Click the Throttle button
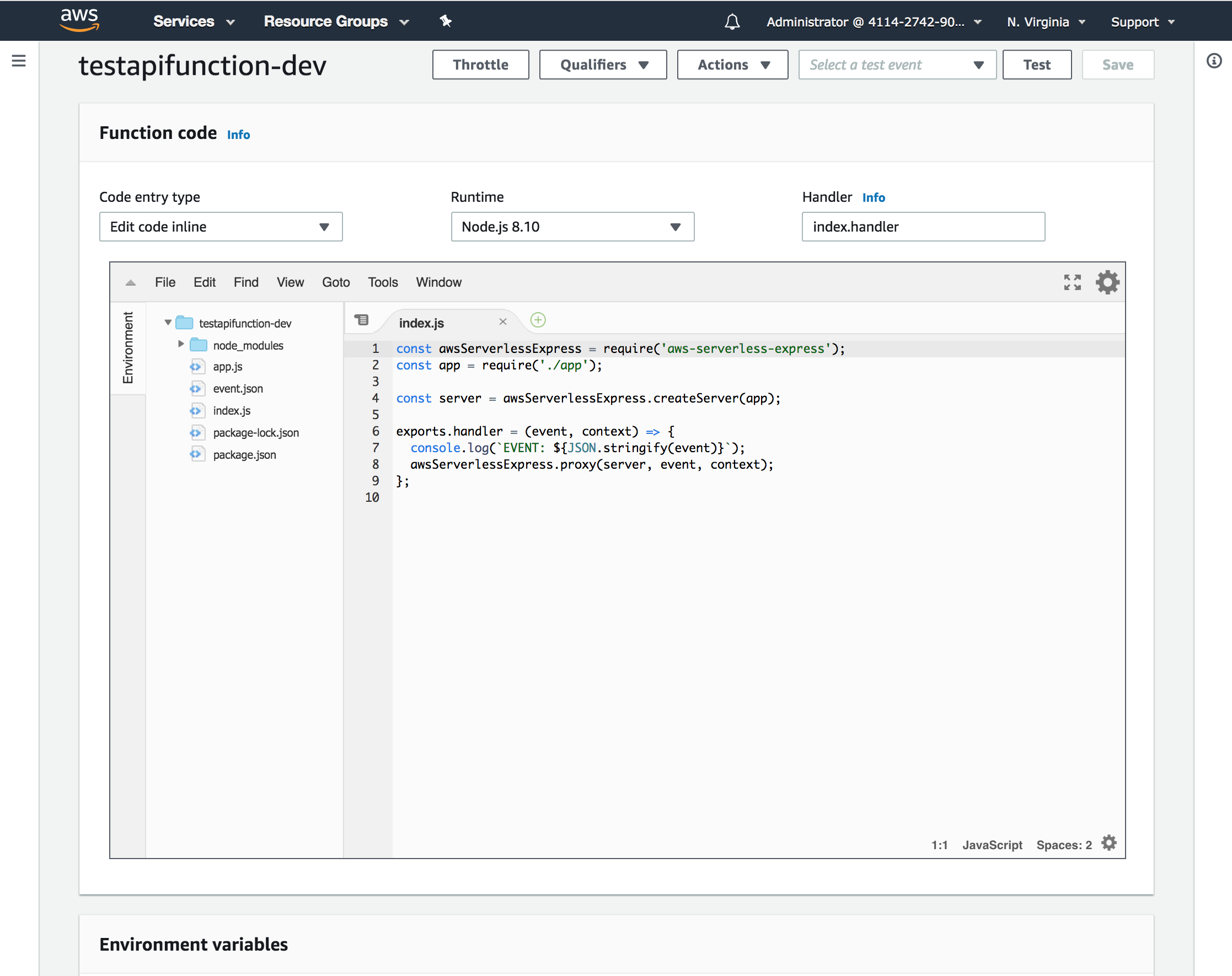 tap(480, 65)
